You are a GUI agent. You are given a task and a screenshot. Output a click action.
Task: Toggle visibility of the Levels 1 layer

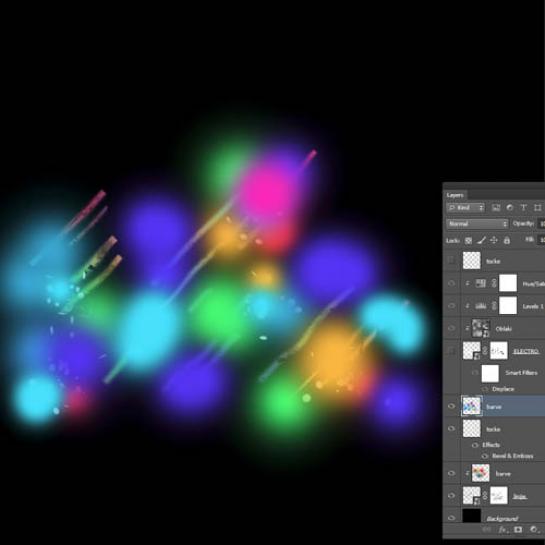[x=452, y=306]
